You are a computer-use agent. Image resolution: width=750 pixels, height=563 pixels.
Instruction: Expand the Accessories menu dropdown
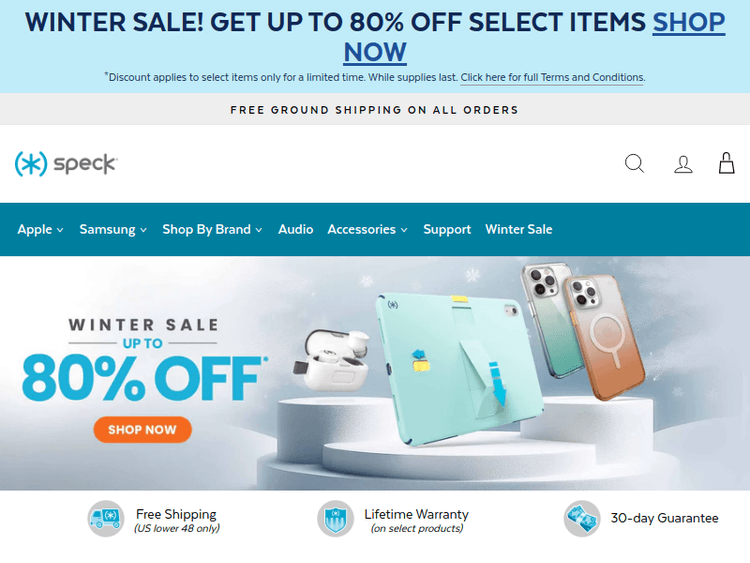click(367, 230)
